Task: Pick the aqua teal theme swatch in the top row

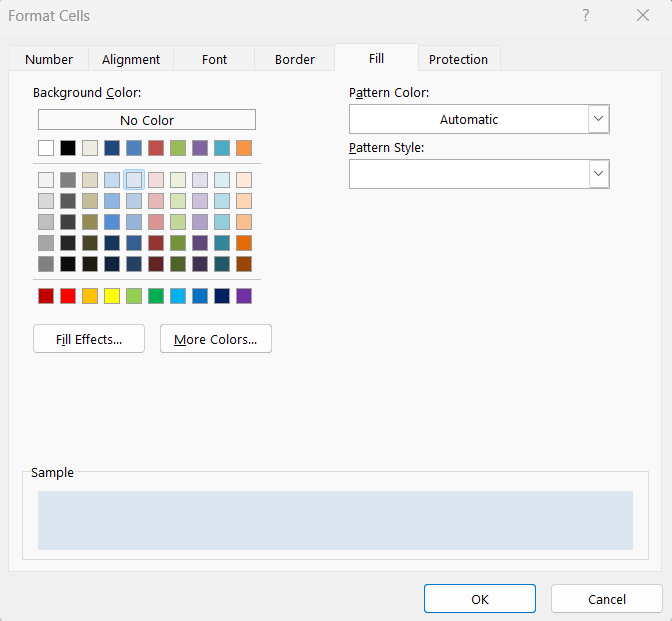Action: pyautogui.click(x=222, y=148)
